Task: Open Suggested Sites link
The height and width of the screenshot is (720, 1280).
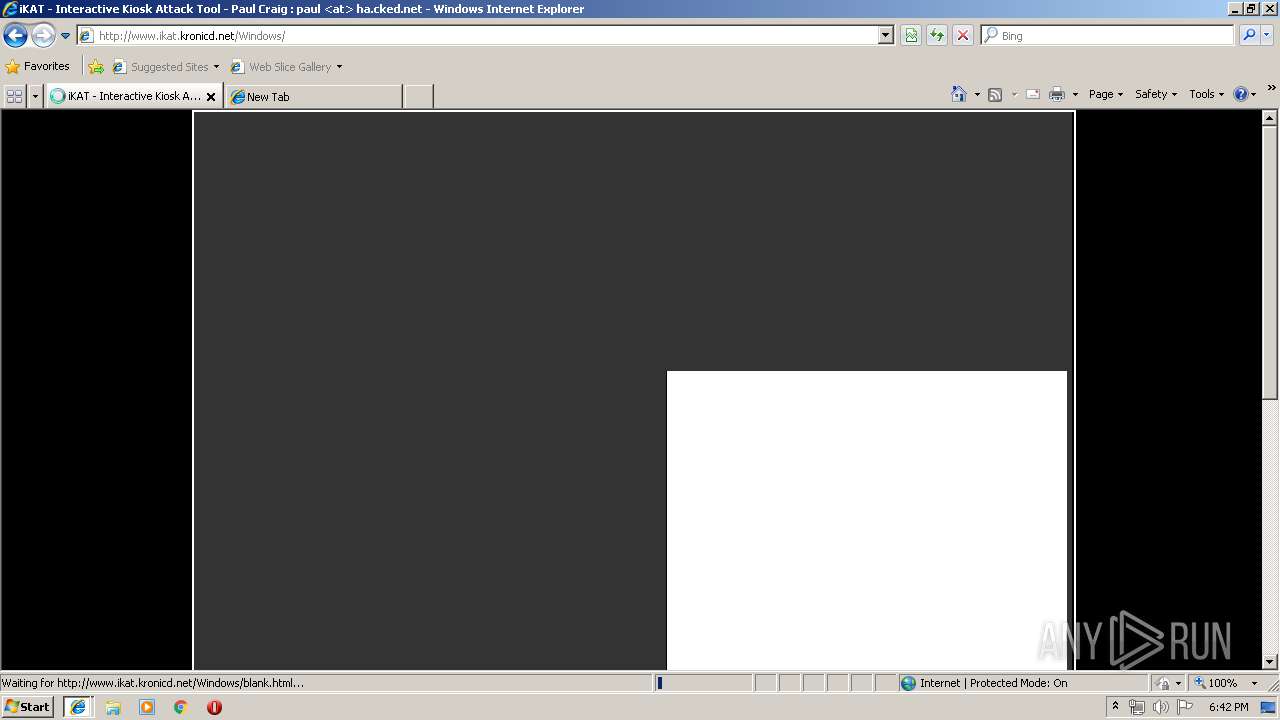Action: (166, 66)
